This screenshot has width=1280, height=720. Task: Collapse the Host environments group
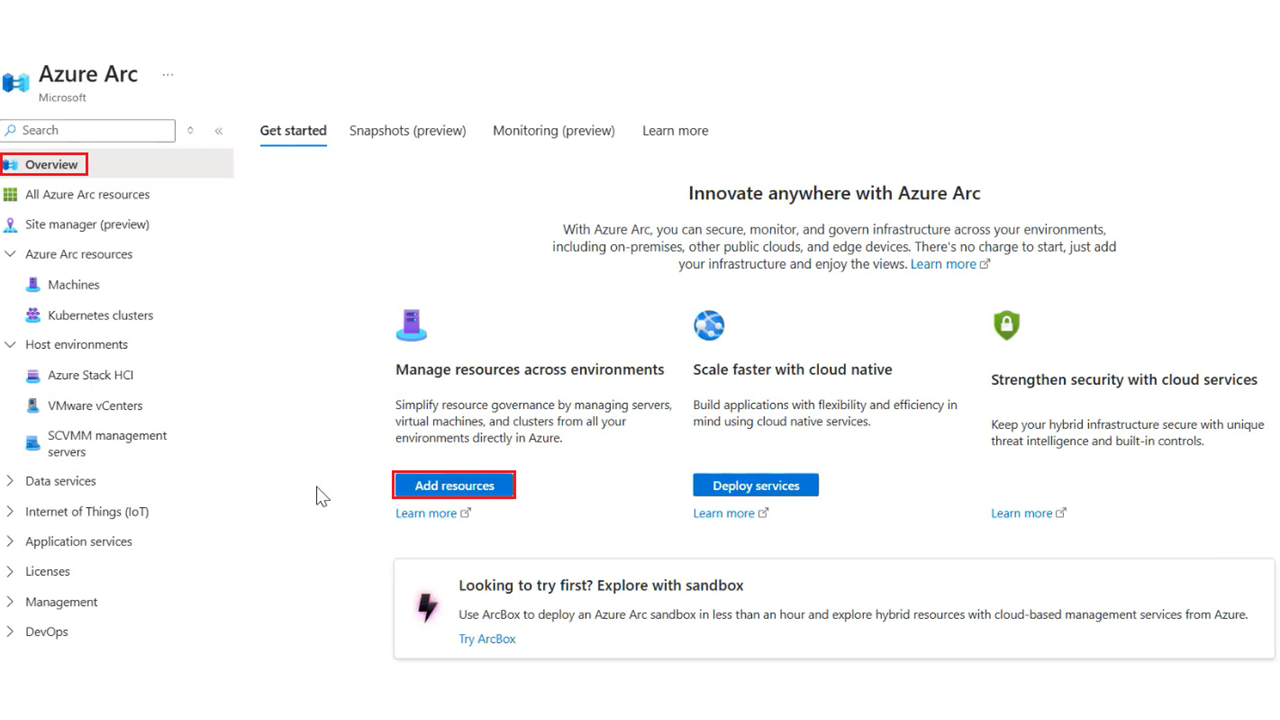click(10, 344)
